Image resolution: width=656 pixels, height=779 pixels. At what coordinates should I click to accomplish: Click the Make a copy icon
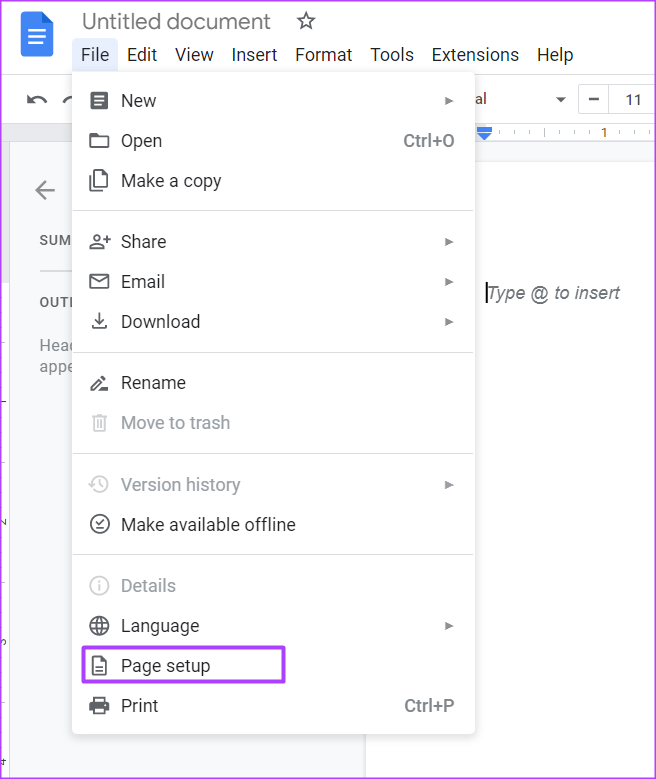pyautogui.click(x=98, y=180)
